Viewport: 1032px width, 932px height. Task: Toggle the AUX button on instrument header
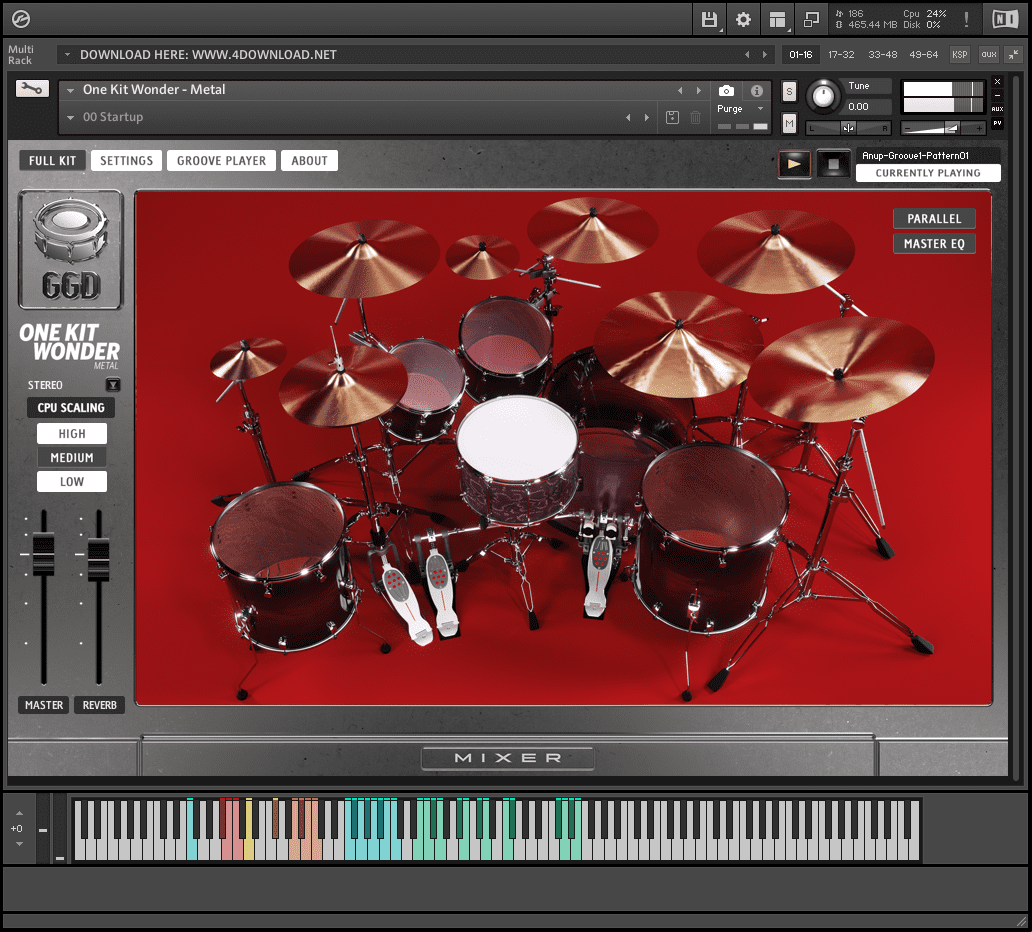[x=998, y=109]
